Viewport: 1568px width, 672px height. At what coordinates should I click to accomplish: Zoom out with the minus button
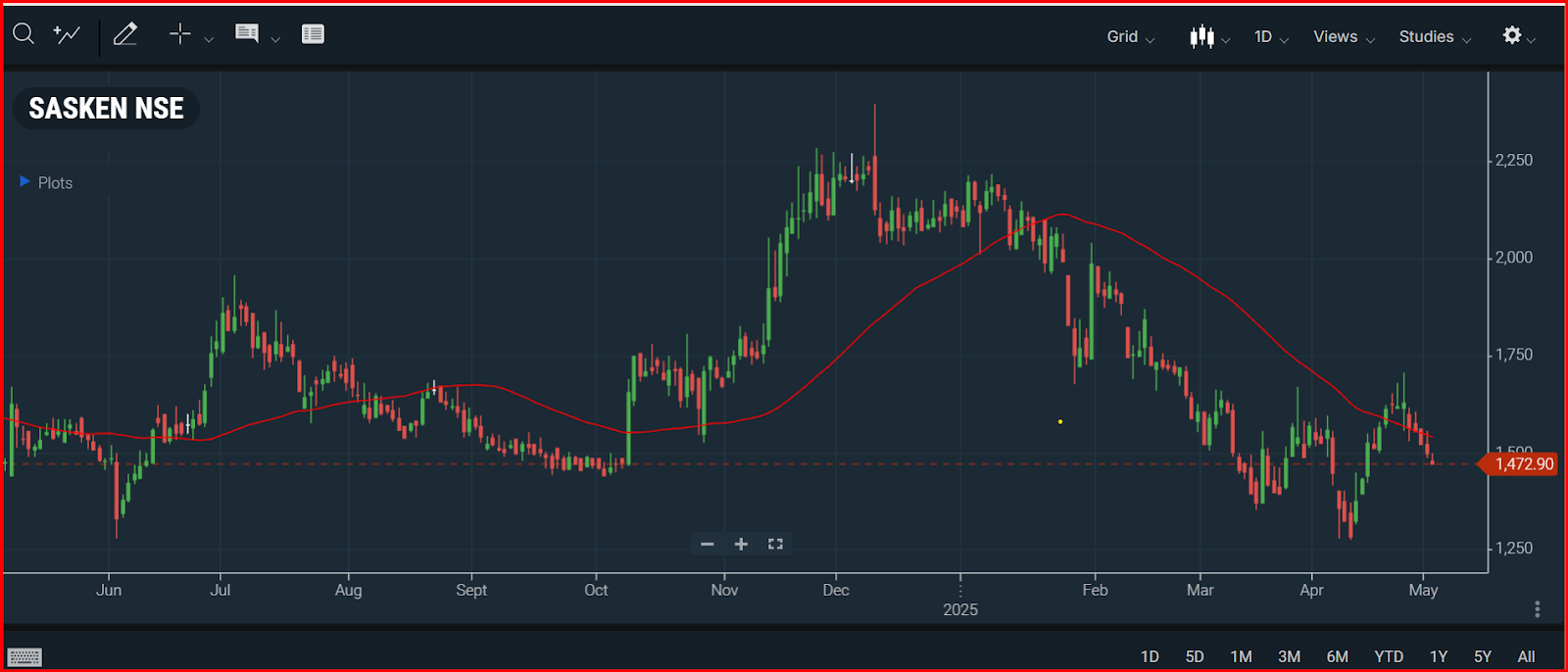point(708,544)
